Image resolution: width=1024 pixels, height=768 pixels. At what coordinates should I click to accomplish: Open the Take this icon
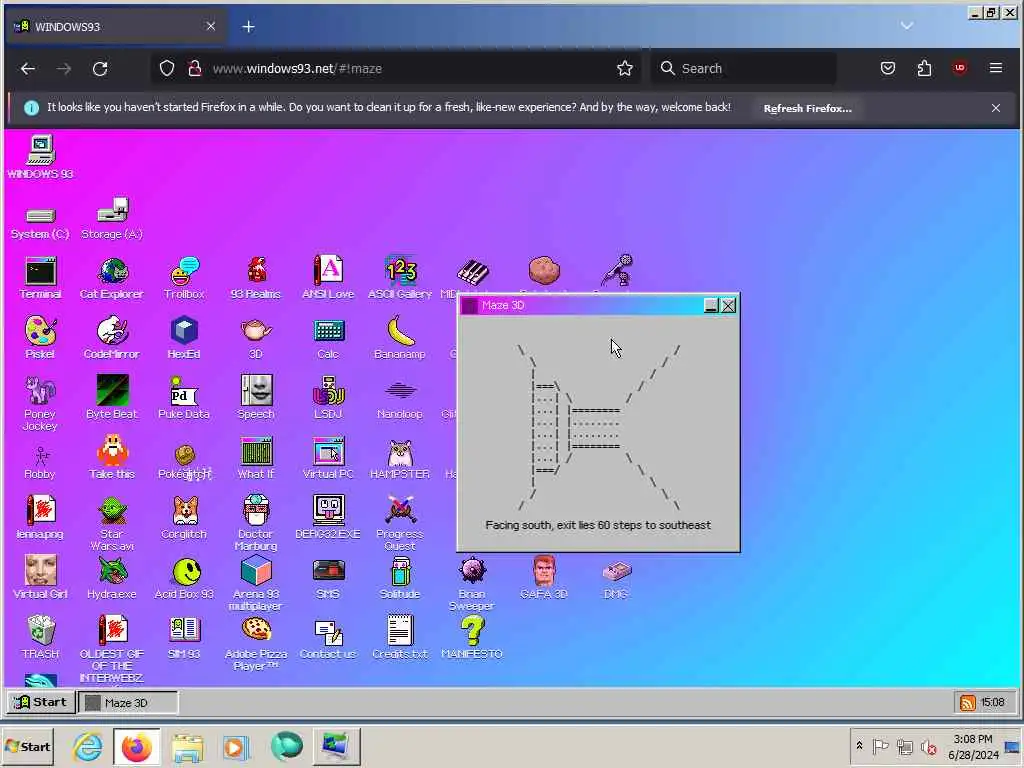(x=112, y=457)
